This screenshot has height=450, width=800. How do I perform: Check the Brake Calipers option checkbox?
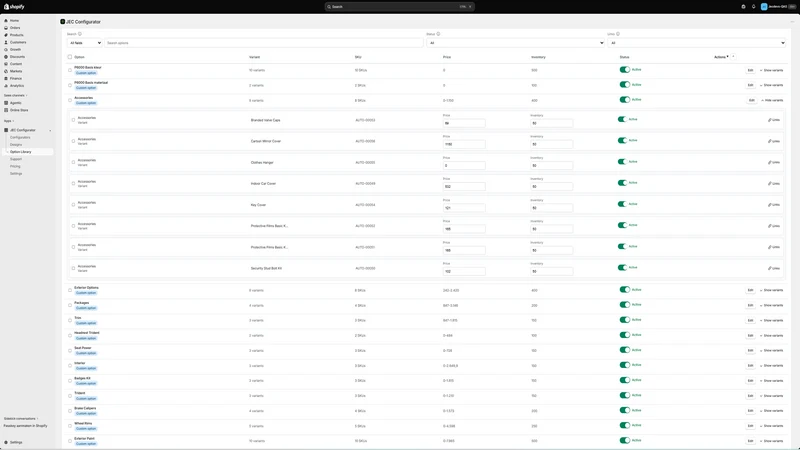(70, 411)
